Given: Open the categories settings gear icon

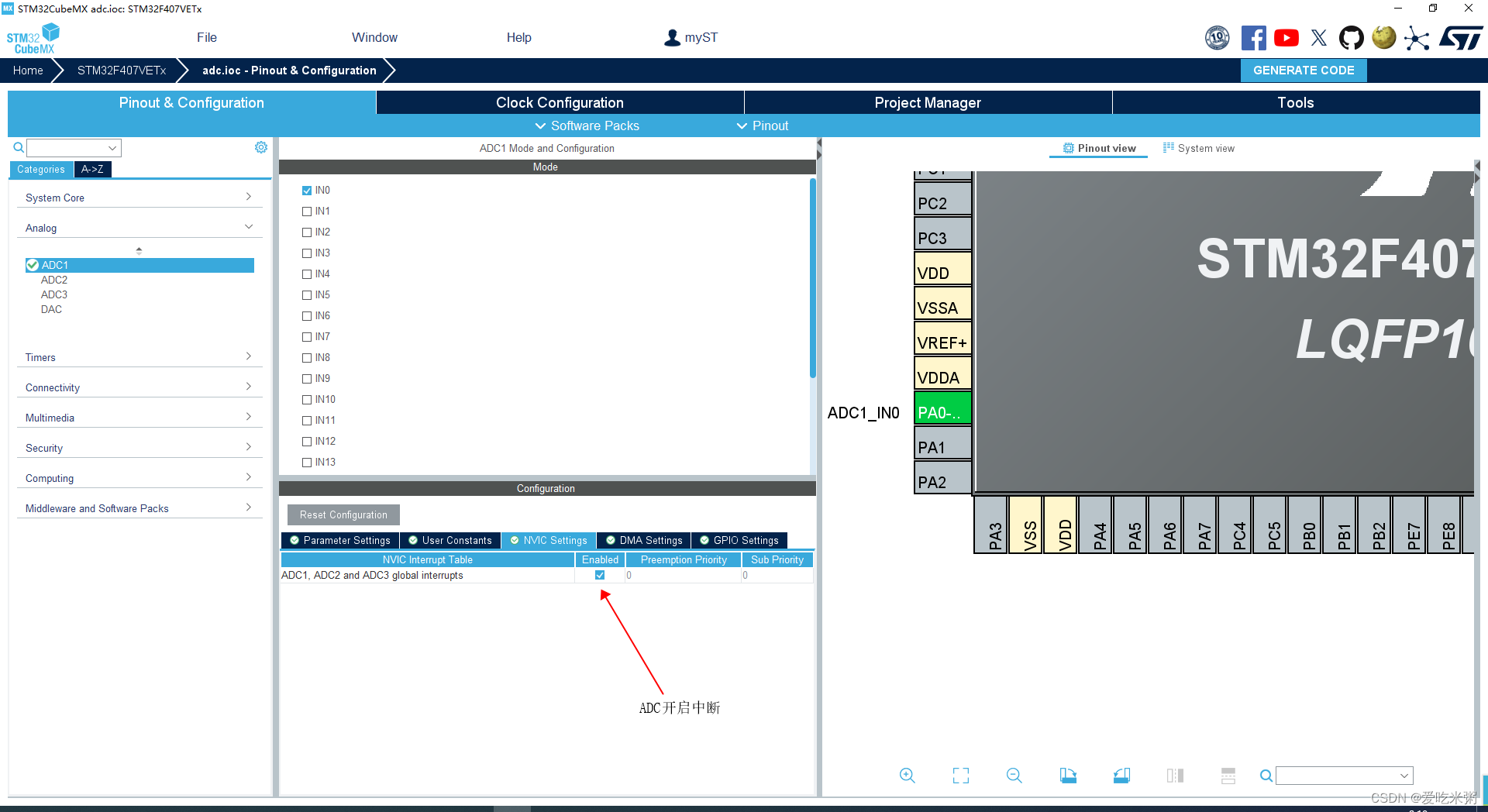Looking at the screenshot, I should click(261, 147).
